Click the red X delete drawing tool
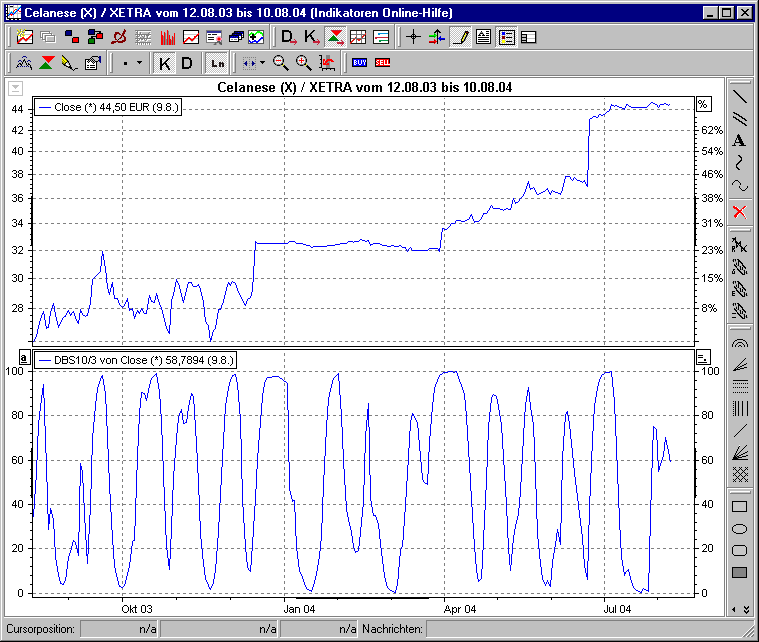This screenshot has width=759, height=642. (x=739, y=211)
